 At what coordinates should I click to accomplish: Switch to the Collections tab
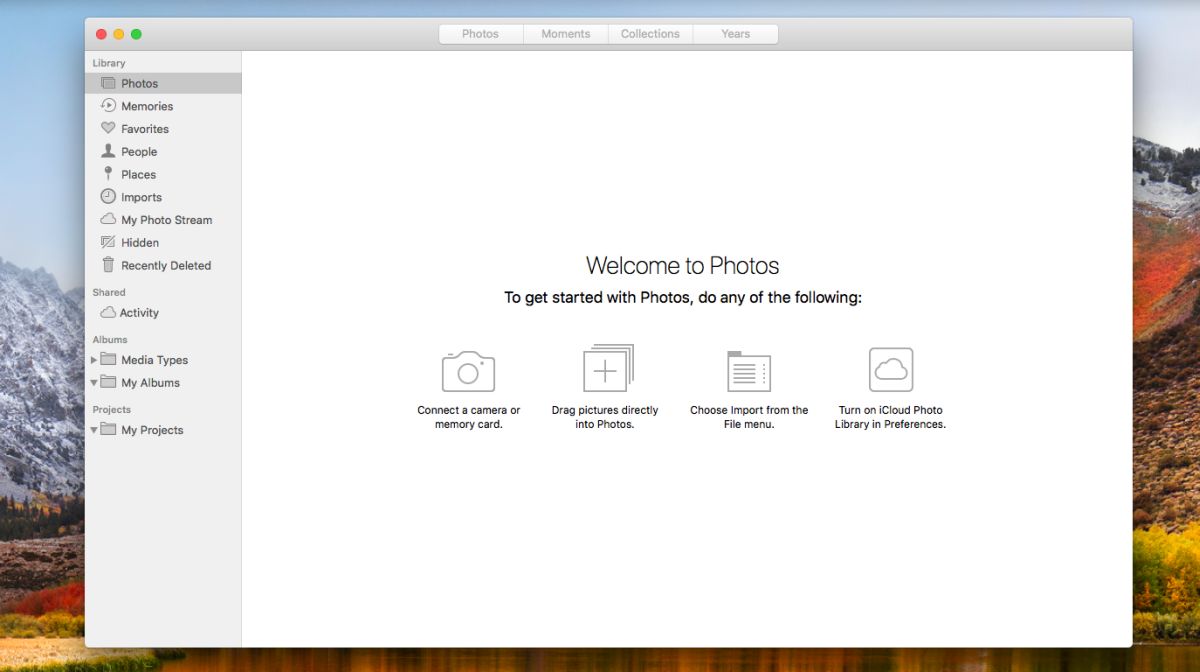point(650,34)
